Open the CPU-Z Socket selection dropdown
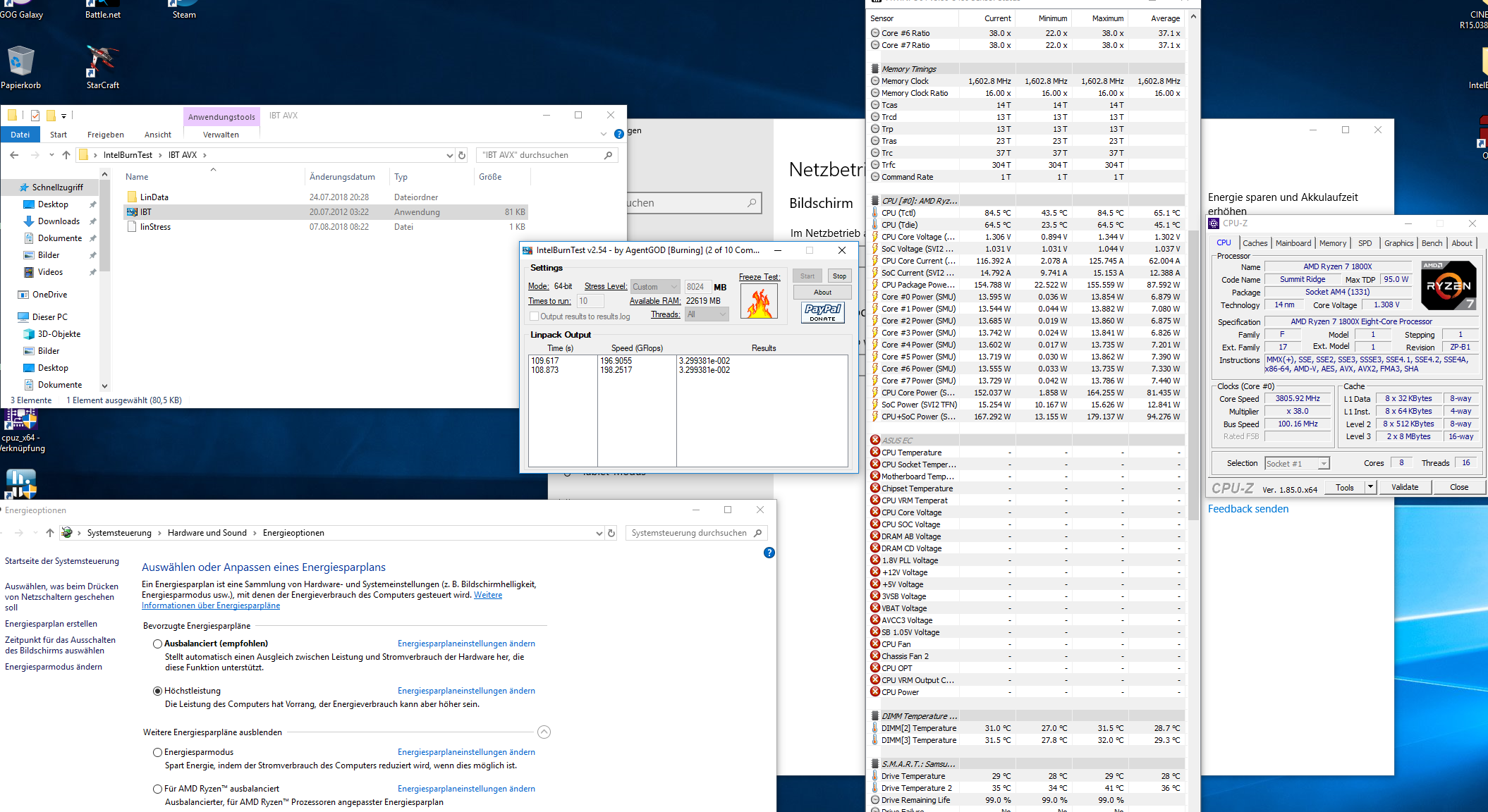This screenshot has height=812, width=1488. [1296, 463]
